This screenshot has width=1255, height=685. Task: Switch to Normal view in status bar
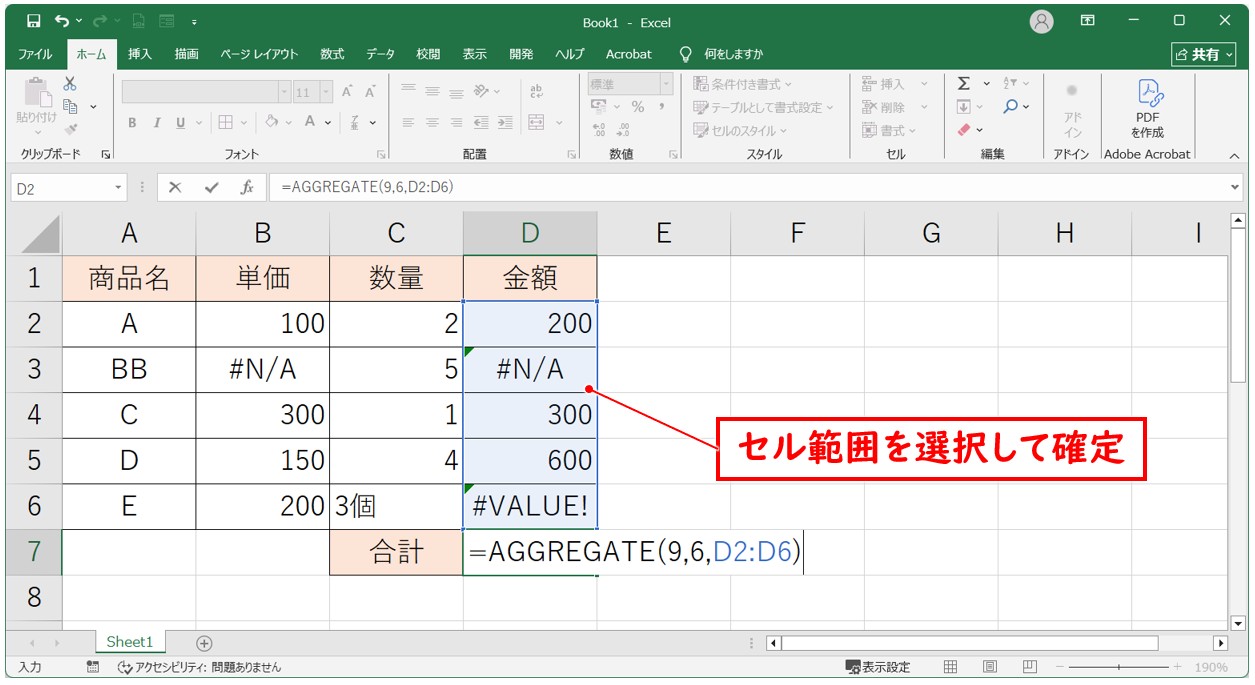point(951,667)
